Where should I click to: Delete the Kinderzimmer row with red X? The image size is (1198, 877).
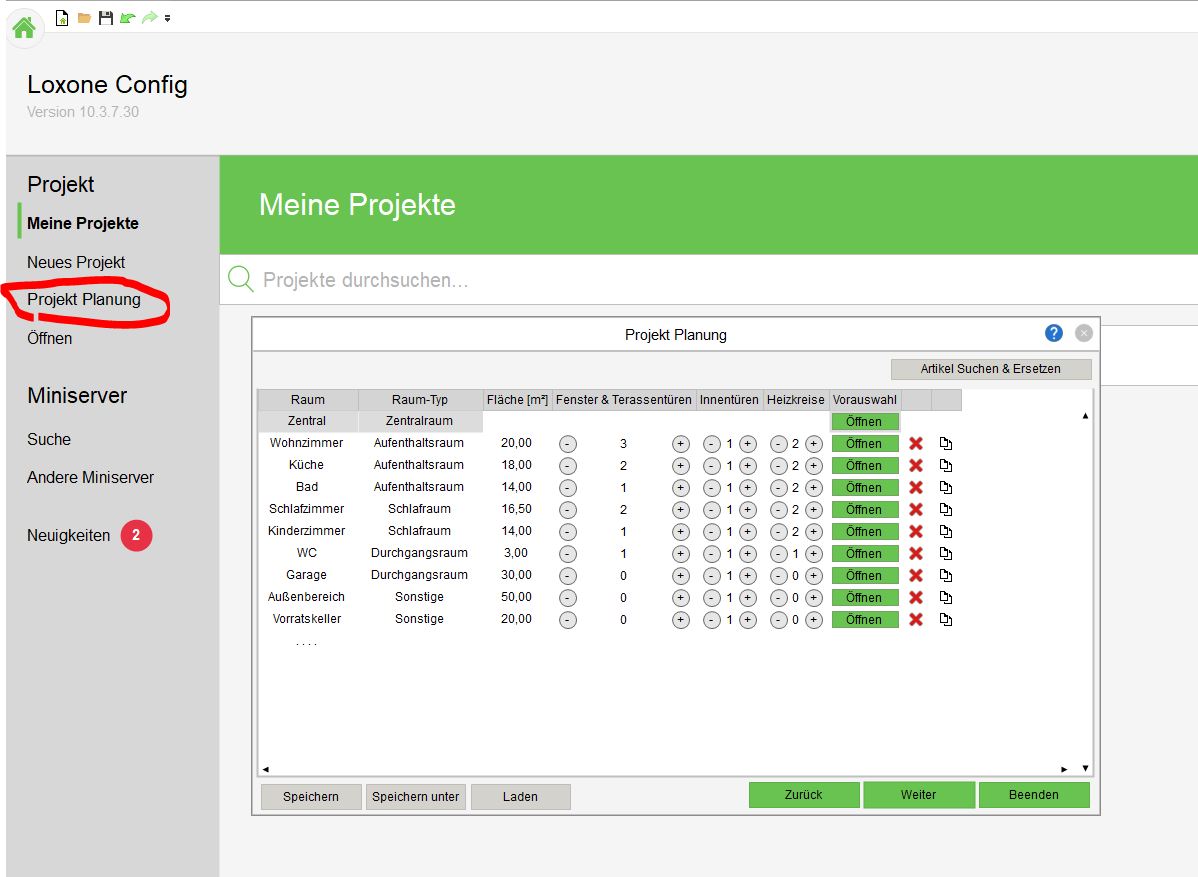916,532
